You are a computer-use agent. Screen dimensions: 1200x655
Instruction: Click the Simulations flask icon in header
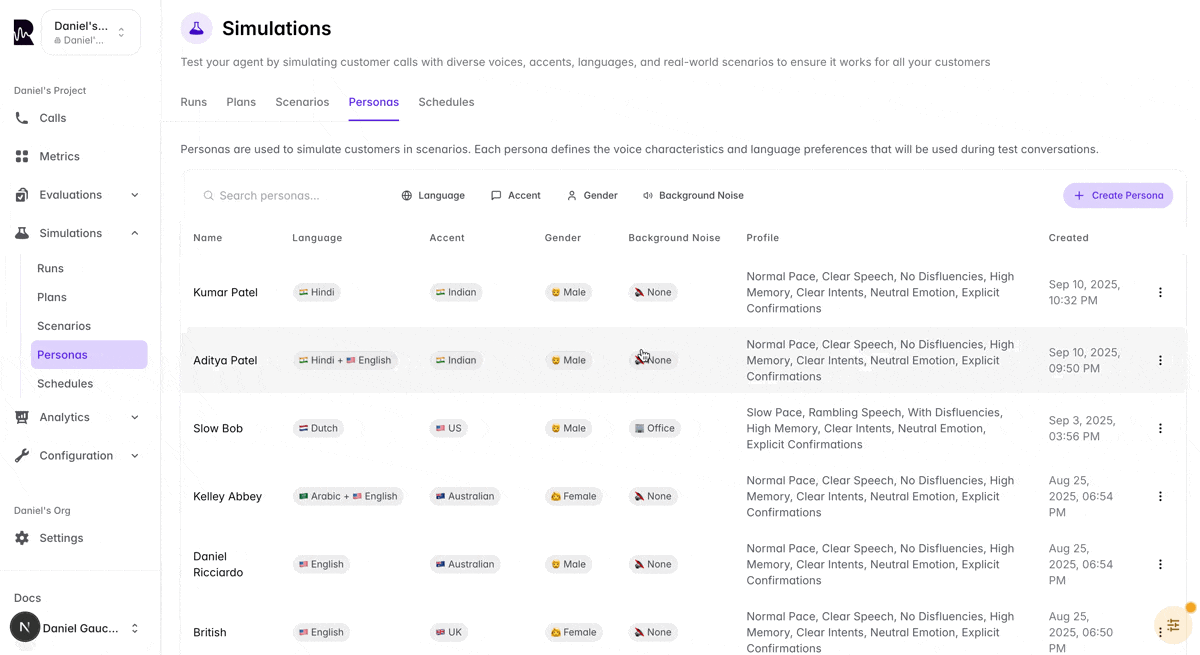click(196, 28)
